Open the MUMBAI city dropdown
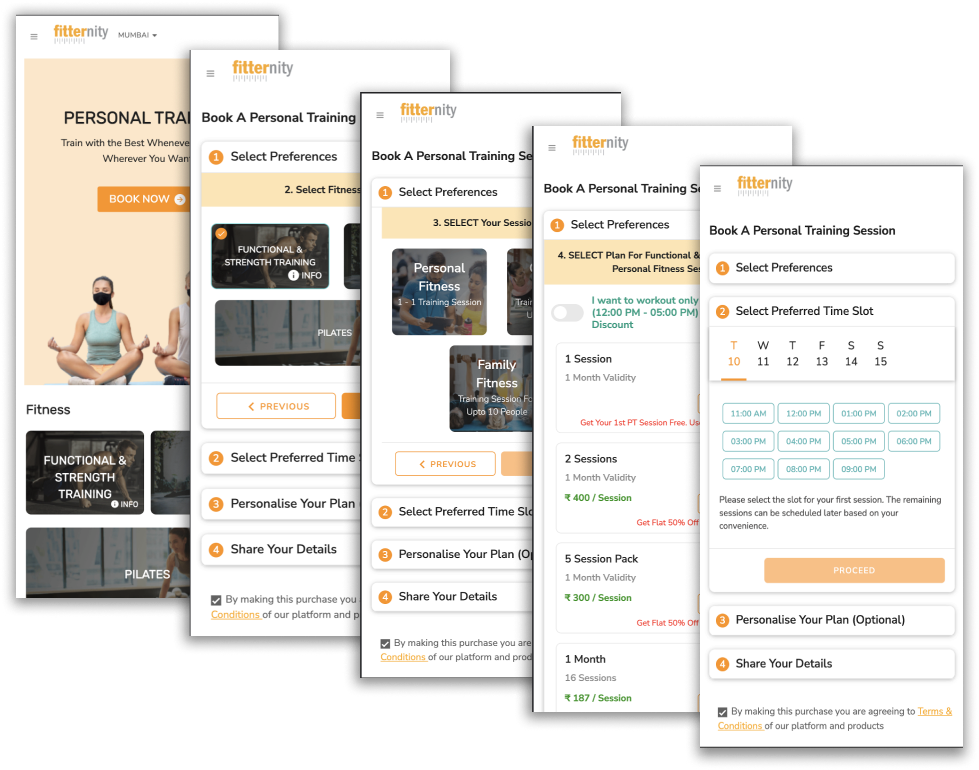 pyautogui.click(x=137, y=35)
